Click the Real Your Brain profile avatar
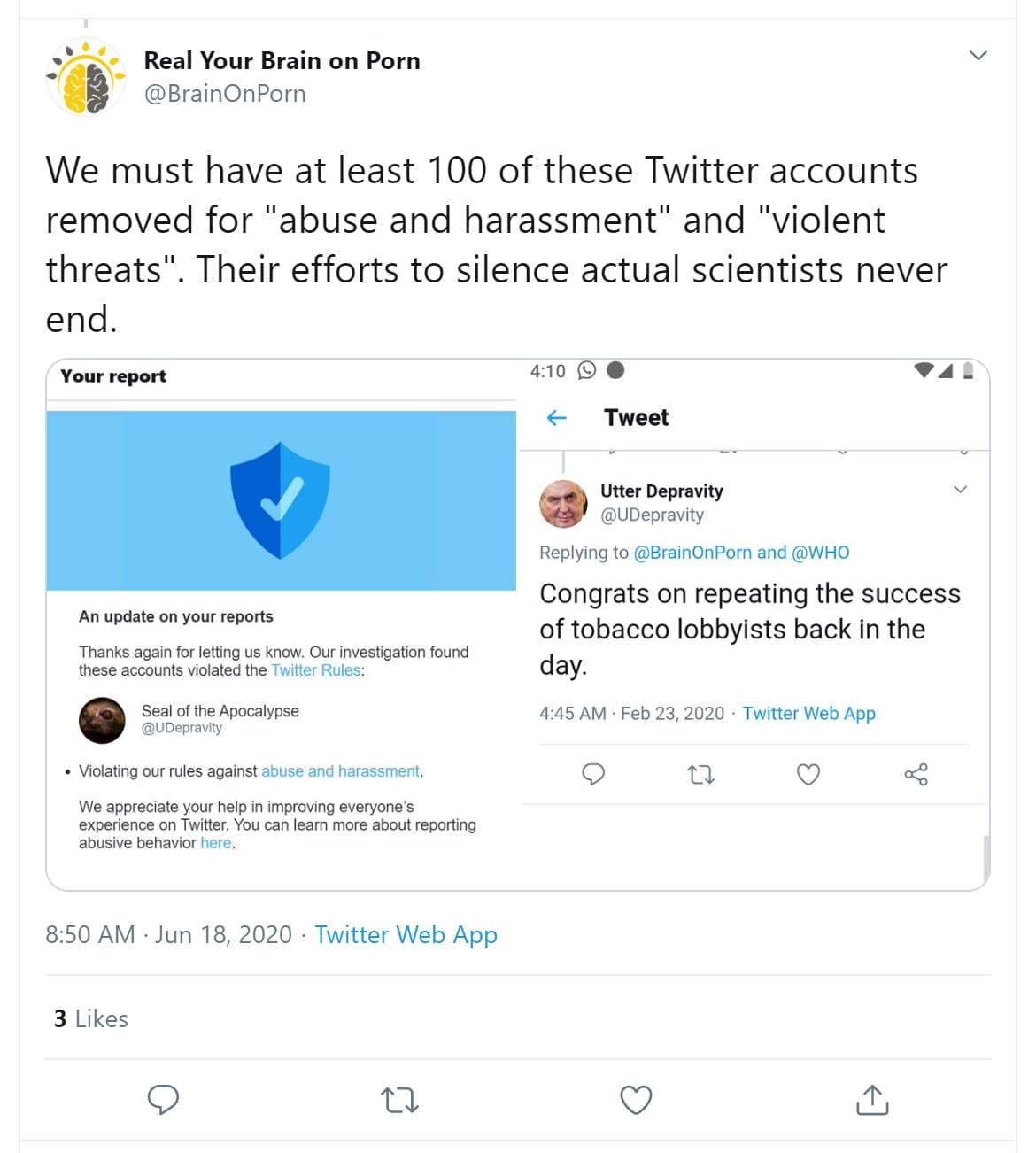 coord(86,78)
